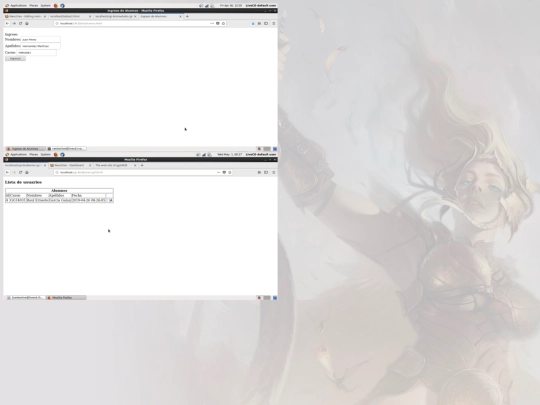Close the Ingreso de Alumnos tab

tap(180, 16)
